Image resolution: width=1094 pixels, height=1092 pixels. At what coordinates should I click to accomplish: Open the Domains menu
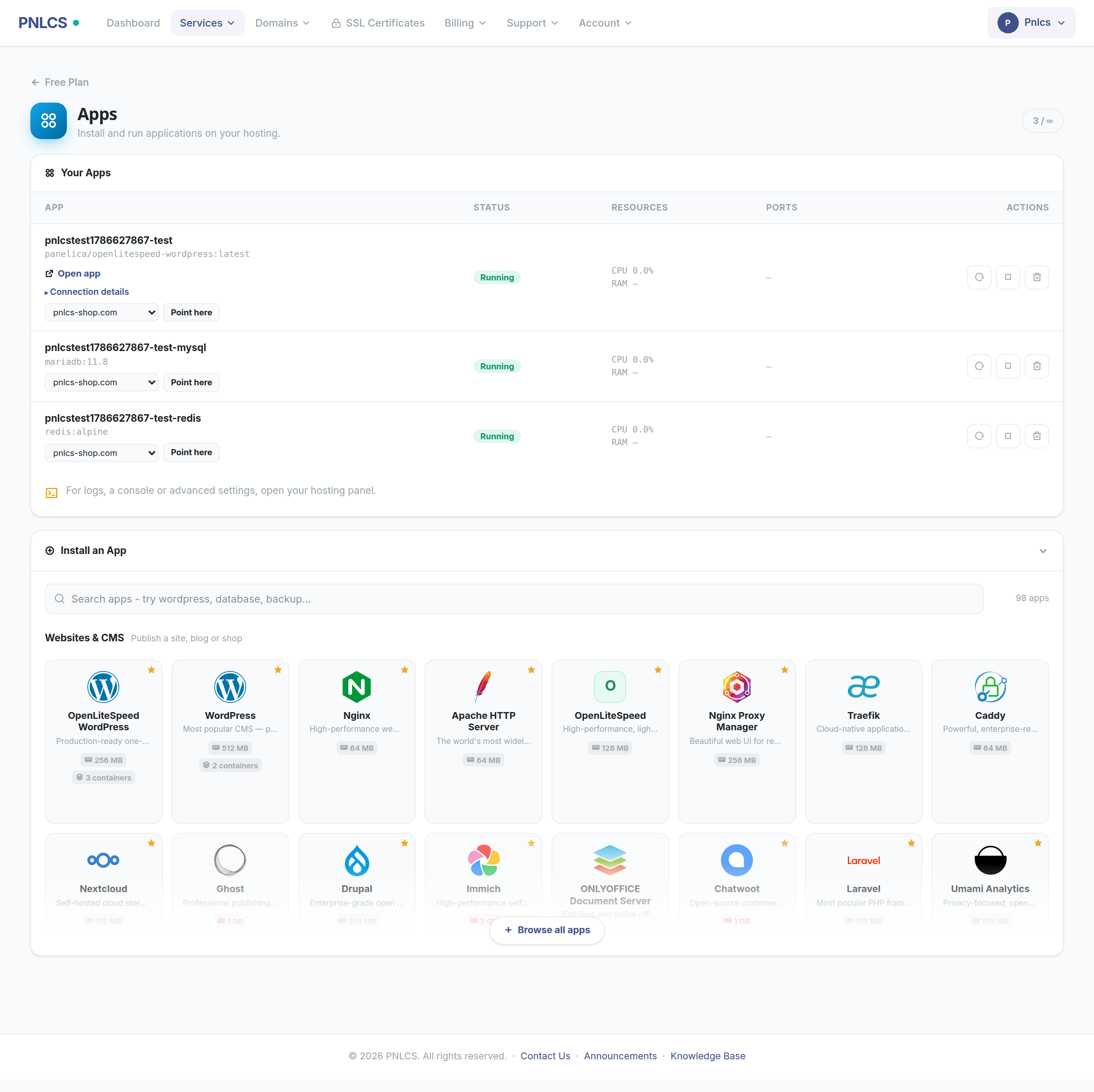283,23
